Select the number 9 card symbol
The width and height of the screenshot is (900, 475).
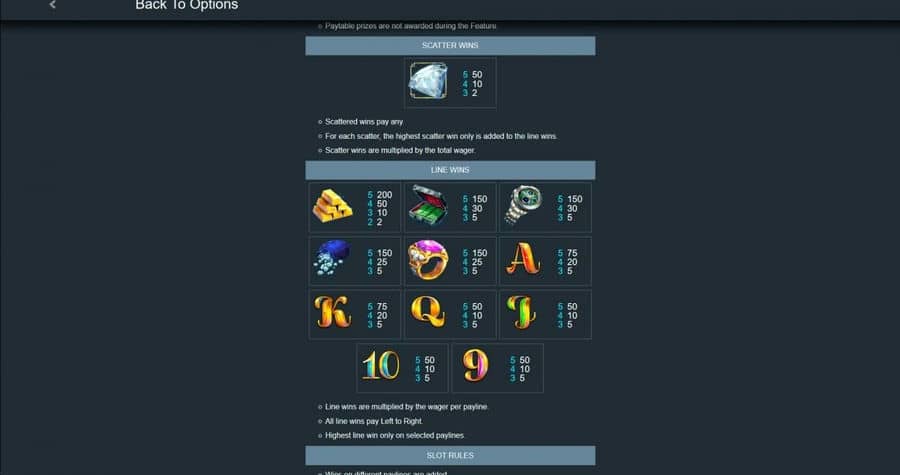(476, 365)
